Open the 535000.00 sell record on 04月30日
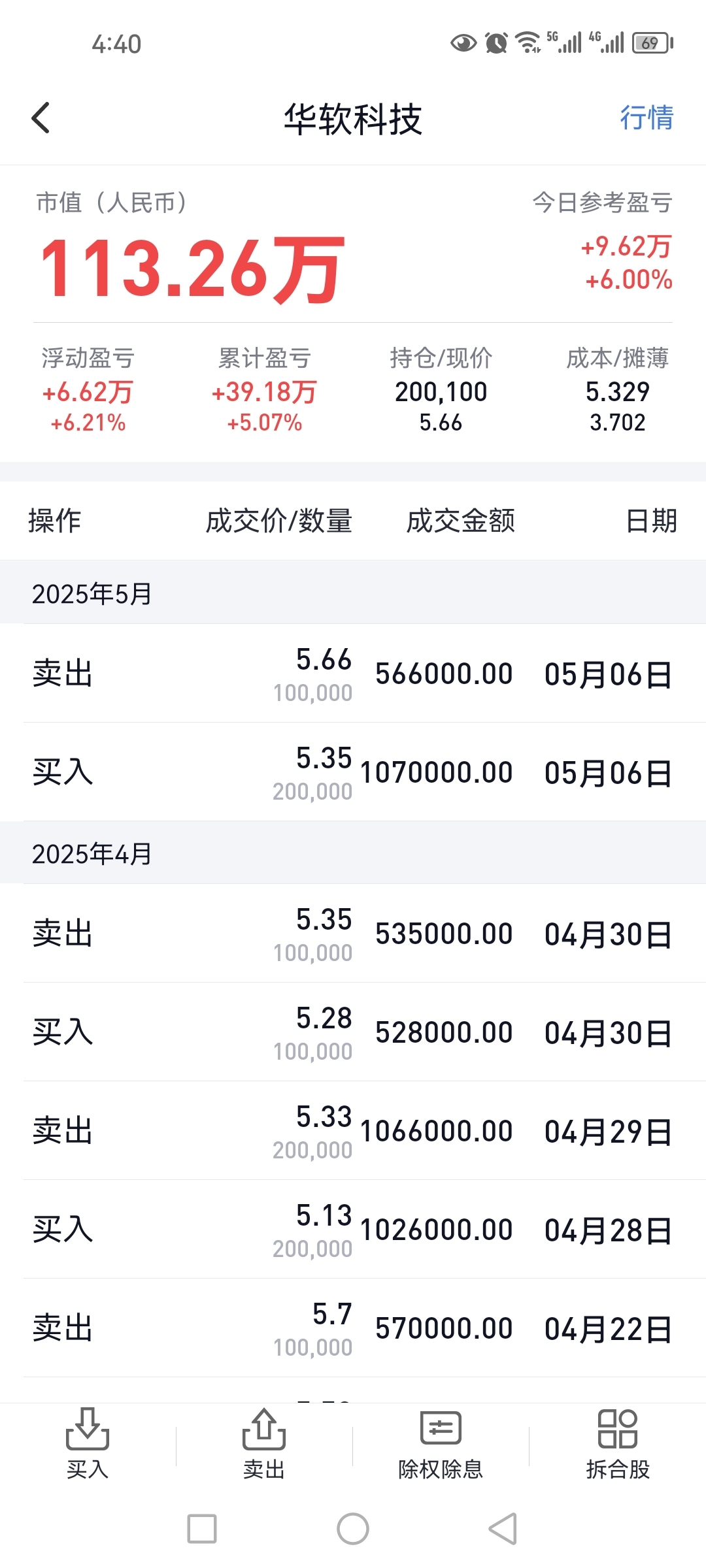 coord(353,934)
